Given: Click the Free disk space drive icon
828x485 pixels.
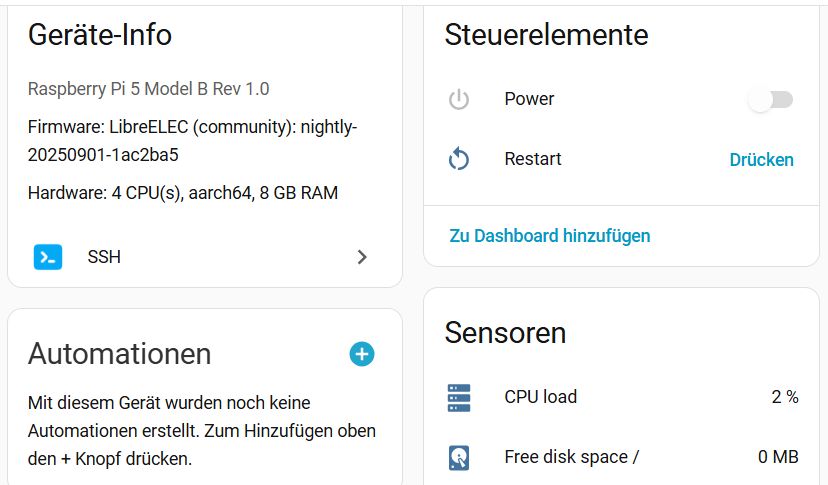Looking at the screenshot, I should (x=459, y=458).
